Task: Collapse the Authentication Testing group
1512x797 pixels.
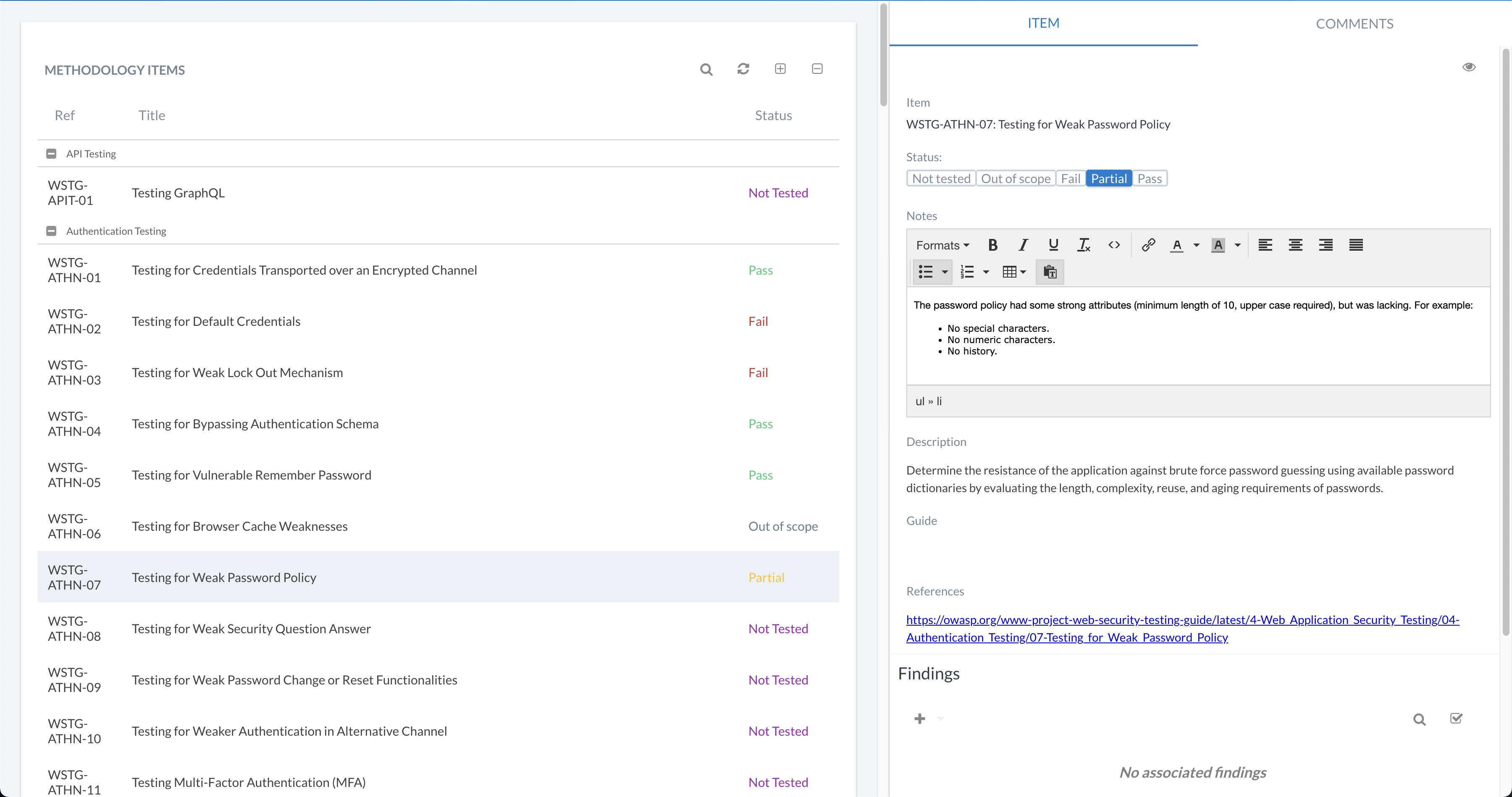Action: [x=51, y=231]
